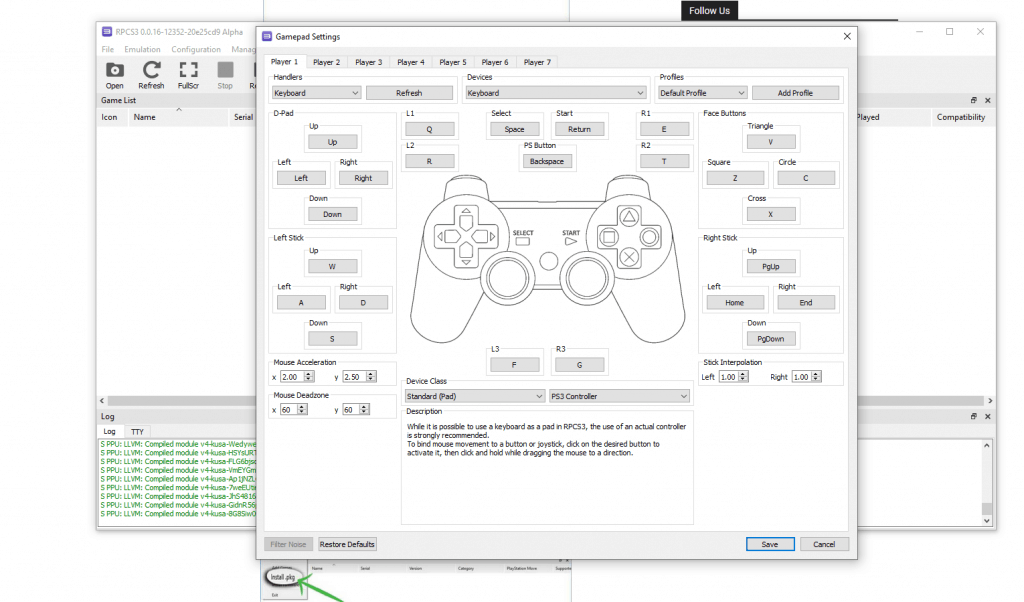This screenshot has height=602, width=1024.
Task: Click the Stop toolbar icon
Action: click(x=225, y=74)
